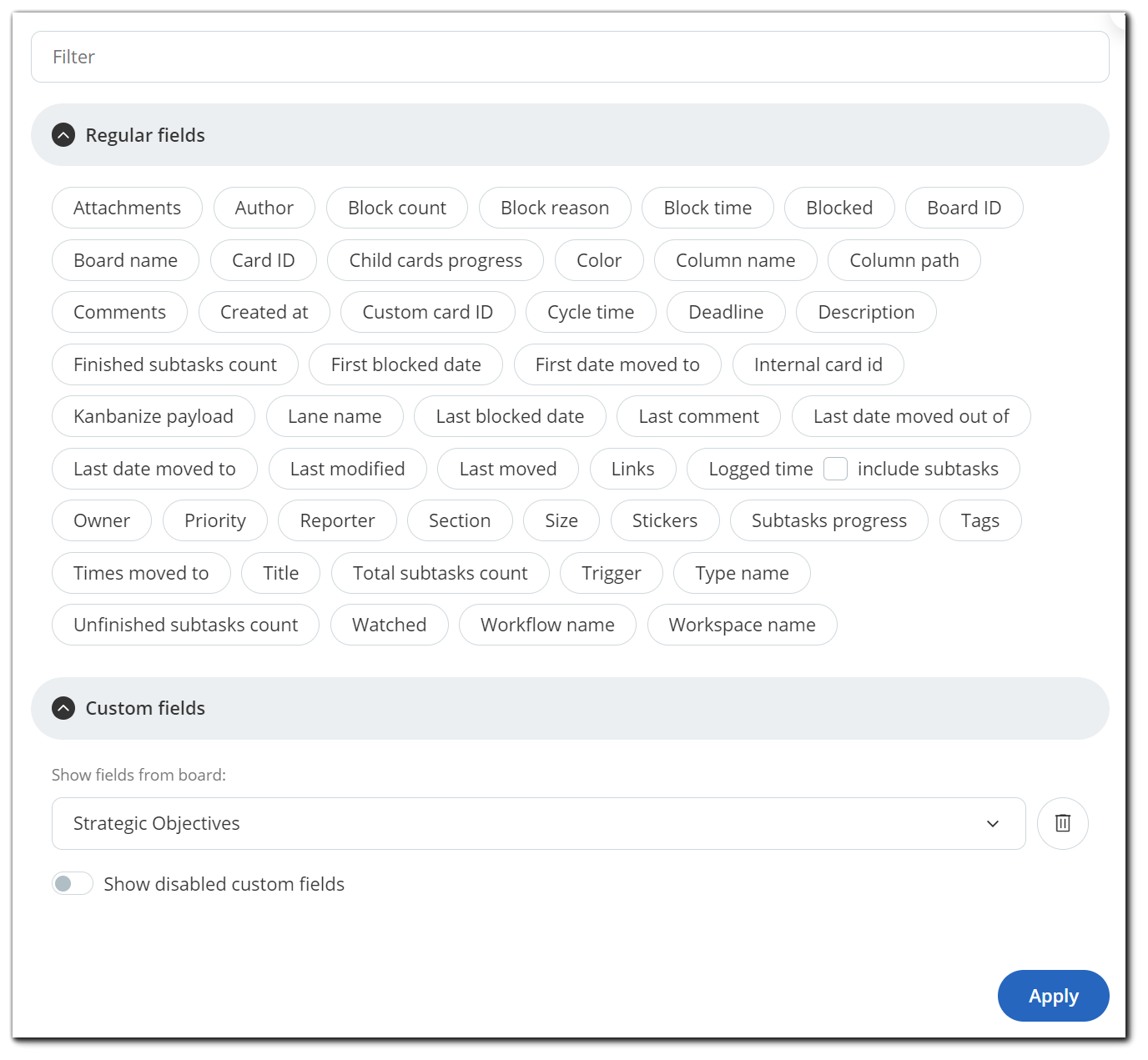The height and width of the screenshot is (1060, 1148).
Task: Select the Attachments field
Action: point(127,208)
